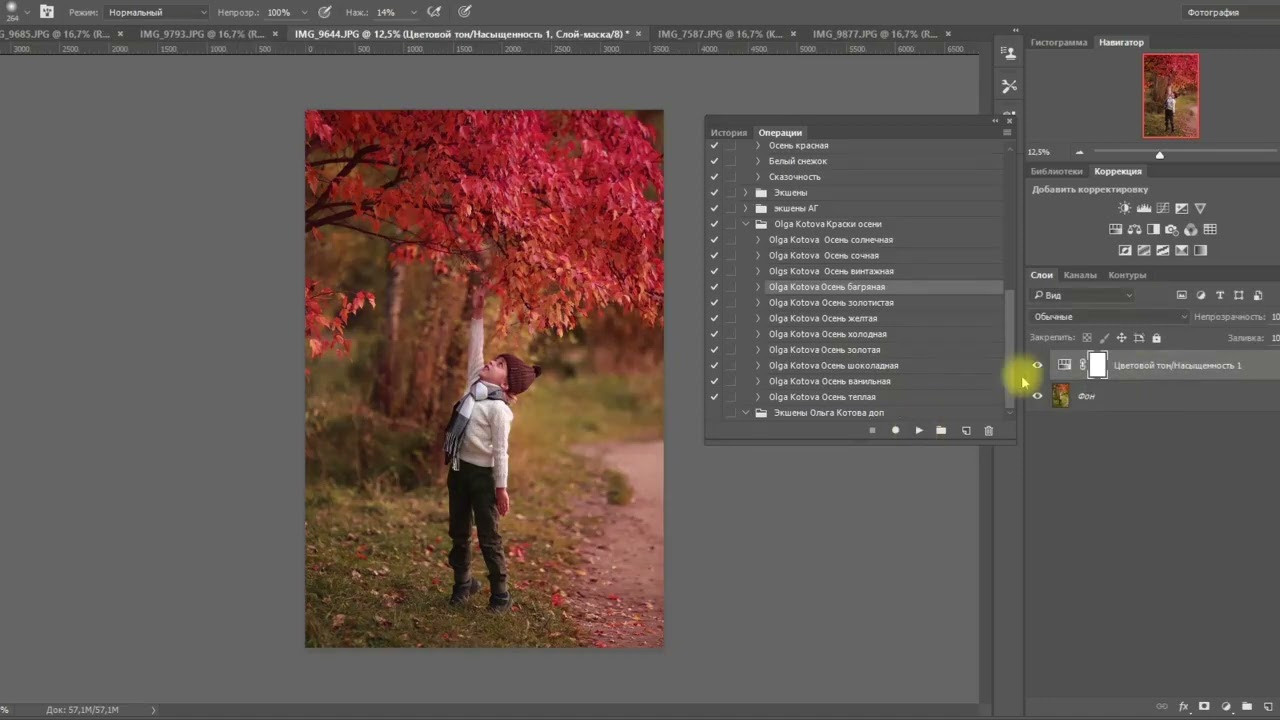Begin recording with the record button

895,430
